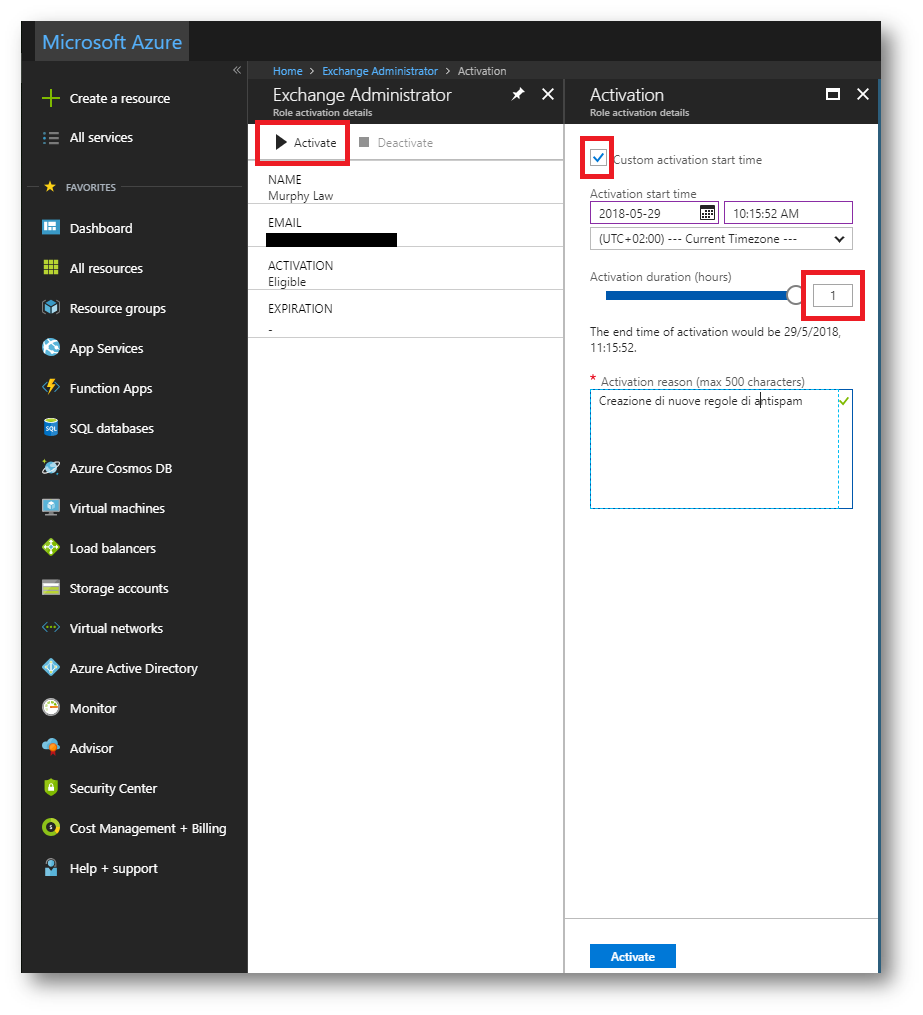Click the SQL databases icon

pos(51,427)
